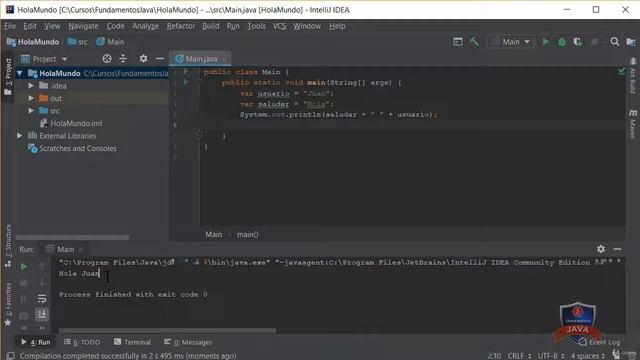
Task: Toggle soft-wrap in the Run console
Action: click(42, 299)
